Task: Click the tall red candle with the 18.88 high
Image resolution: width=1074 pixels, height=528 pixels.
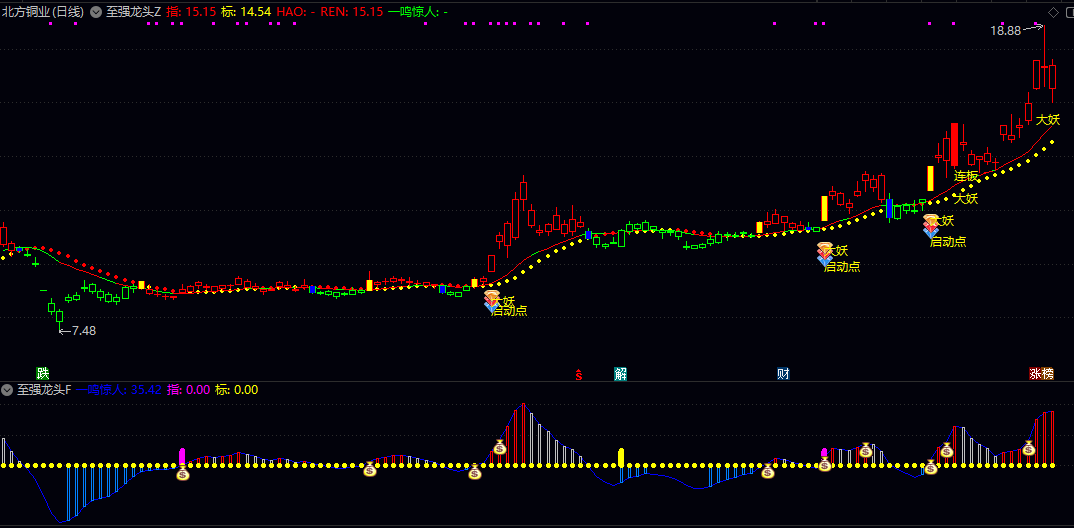Action: coord(1045,58)
